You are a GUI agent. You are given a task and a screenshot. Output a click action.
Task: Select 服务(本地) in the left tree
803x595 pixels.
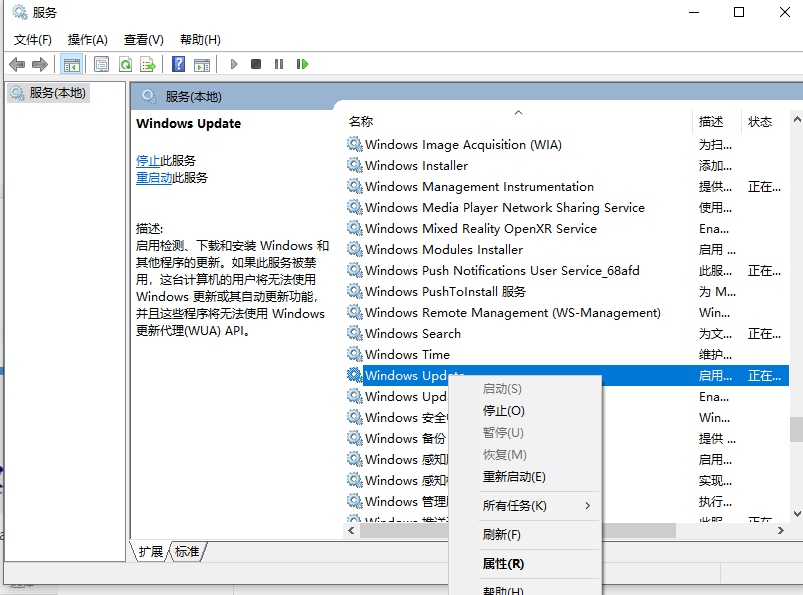click(57, 93)
